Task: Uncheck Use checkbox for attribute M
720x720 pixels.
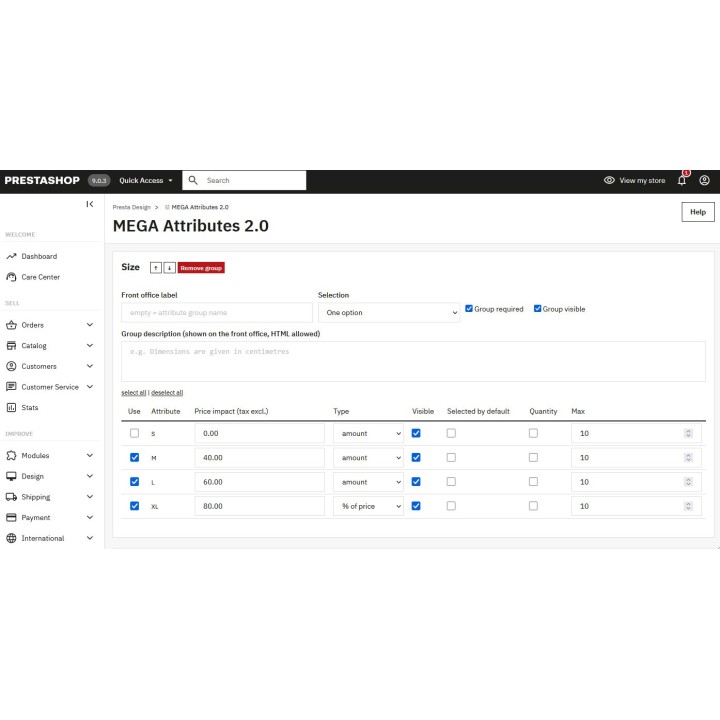Action: click(x=134, y=457)
